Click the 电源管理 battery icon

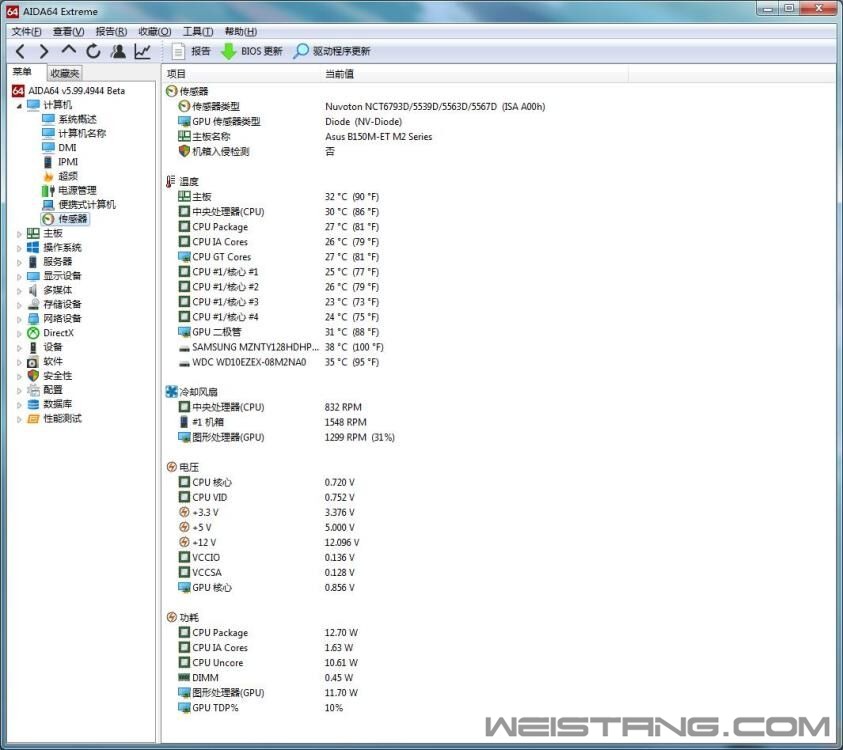48,190
